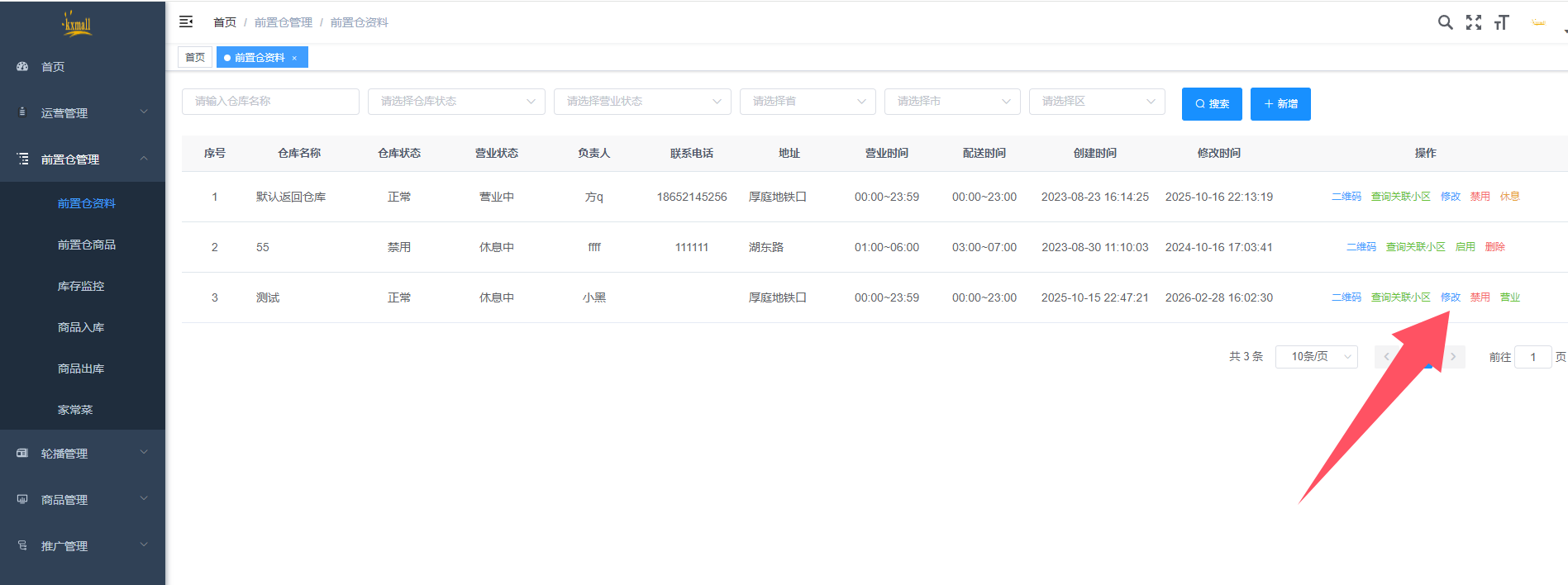Select 前置仓商品 in the sidebar submenu
This screenshot has width=1568, height=585.
coord(87,245)
